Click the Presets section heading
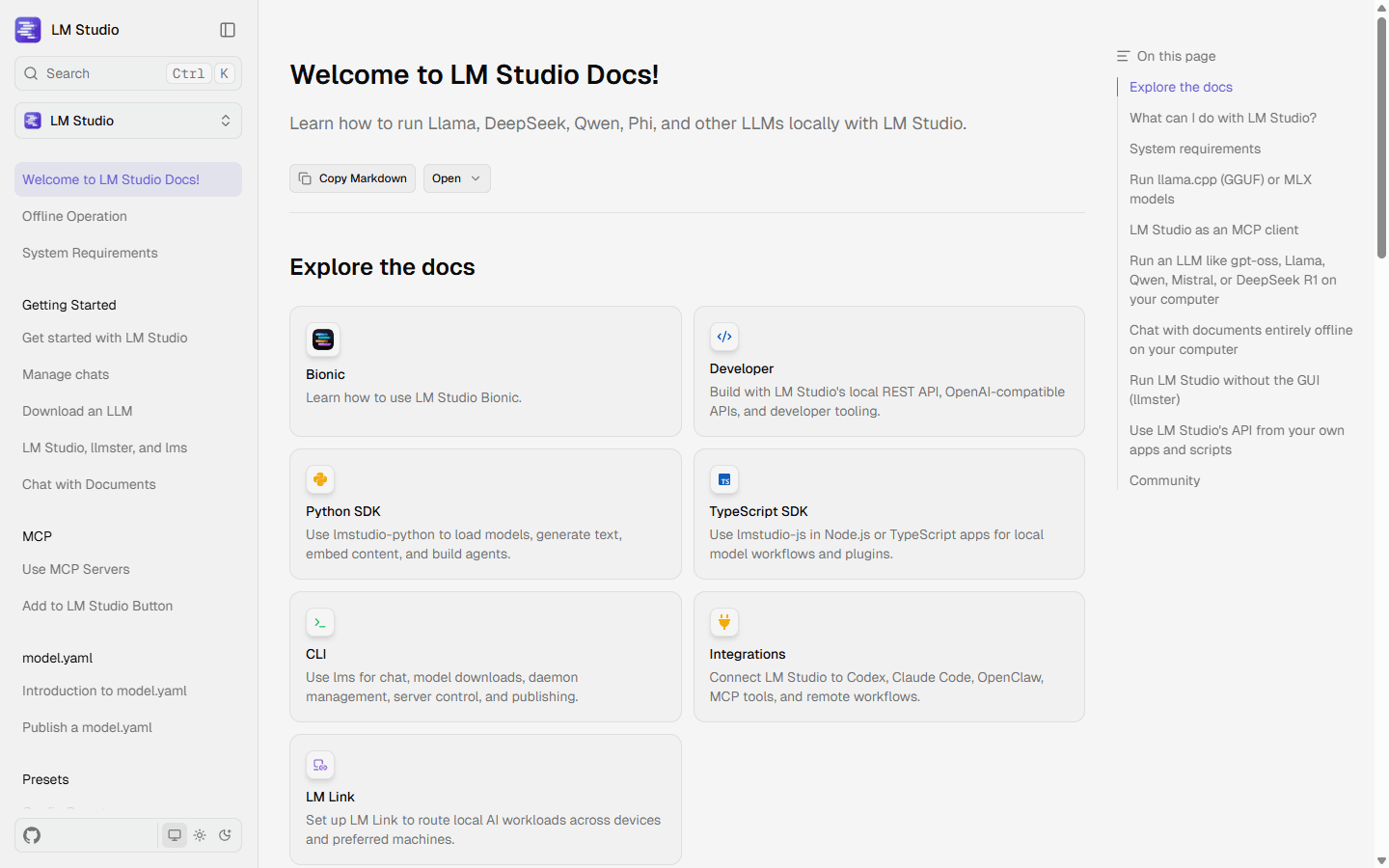 click(45, 779)
